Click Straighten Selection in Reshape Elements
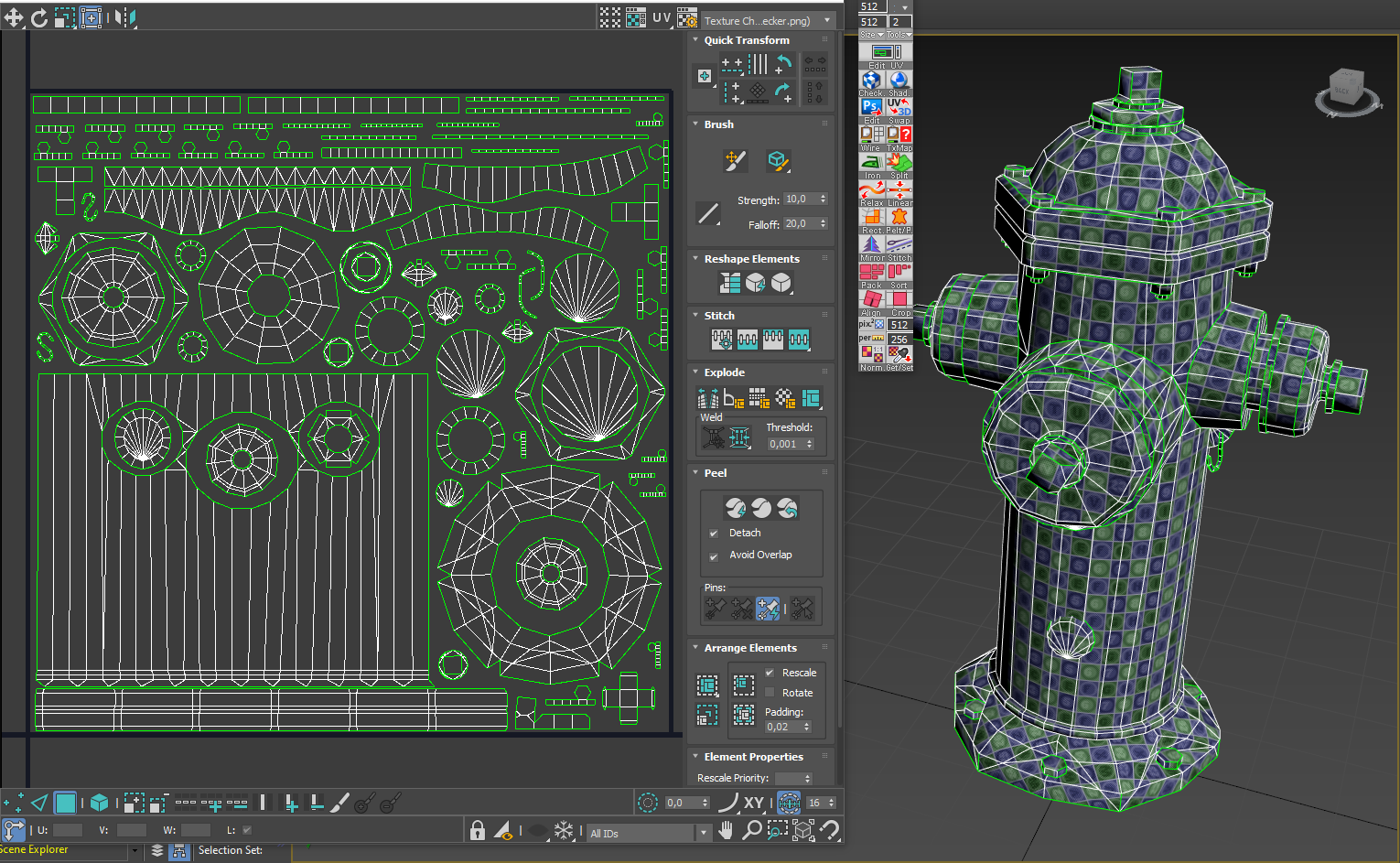Image resolution: width=1400 pixels, height=863 pixels. click(730, 284)
